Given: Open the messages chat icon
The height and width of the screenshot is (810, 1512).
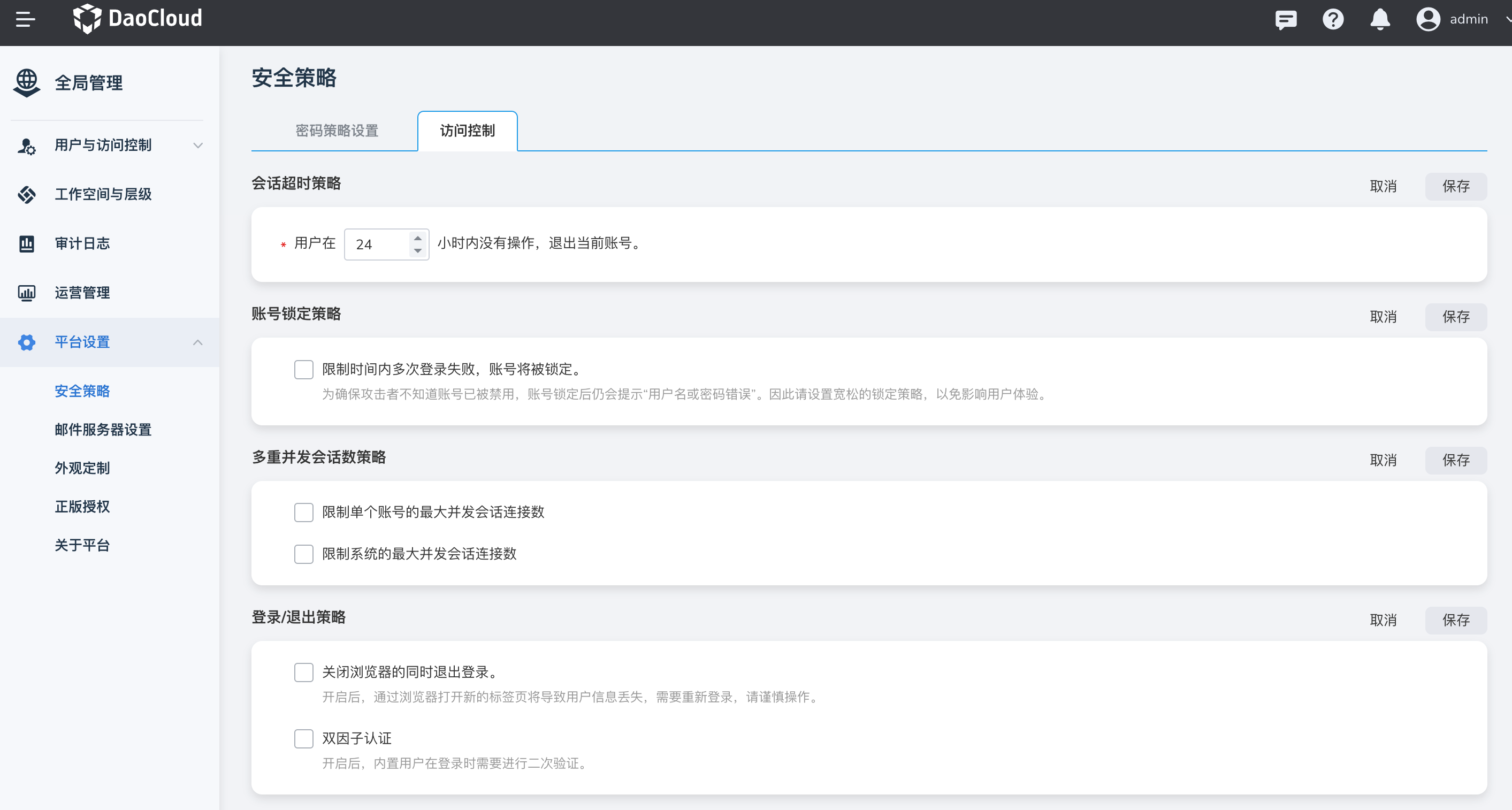Looking at the screenshot, I should point(1286,19).
